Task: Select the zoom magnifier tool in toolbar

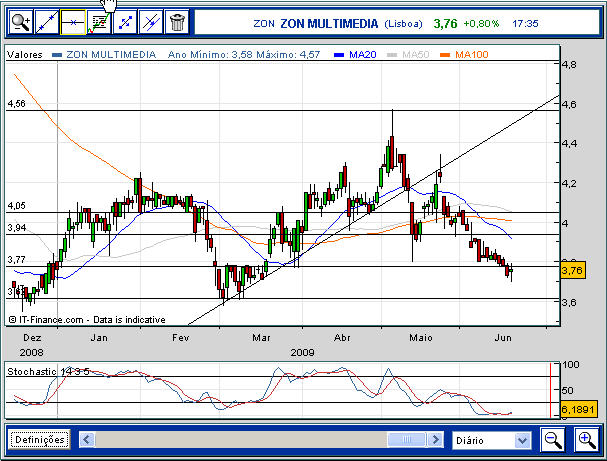Action: 21,22
